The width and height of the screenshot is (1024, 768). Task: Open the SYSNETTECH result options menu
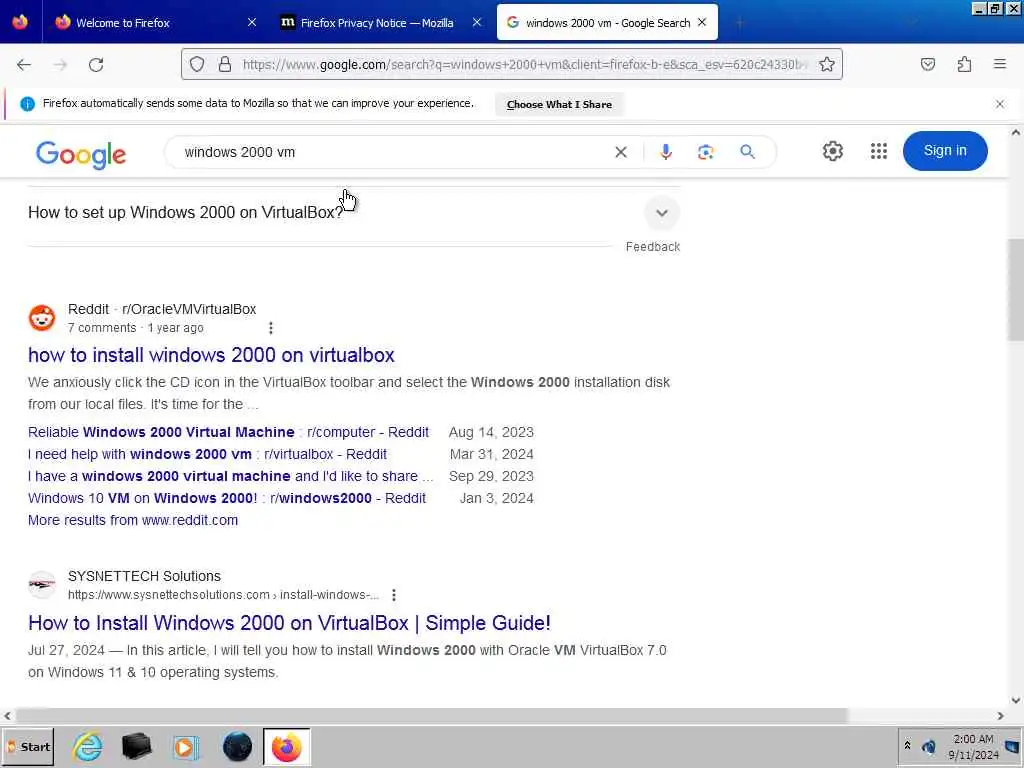coord(394,595)
